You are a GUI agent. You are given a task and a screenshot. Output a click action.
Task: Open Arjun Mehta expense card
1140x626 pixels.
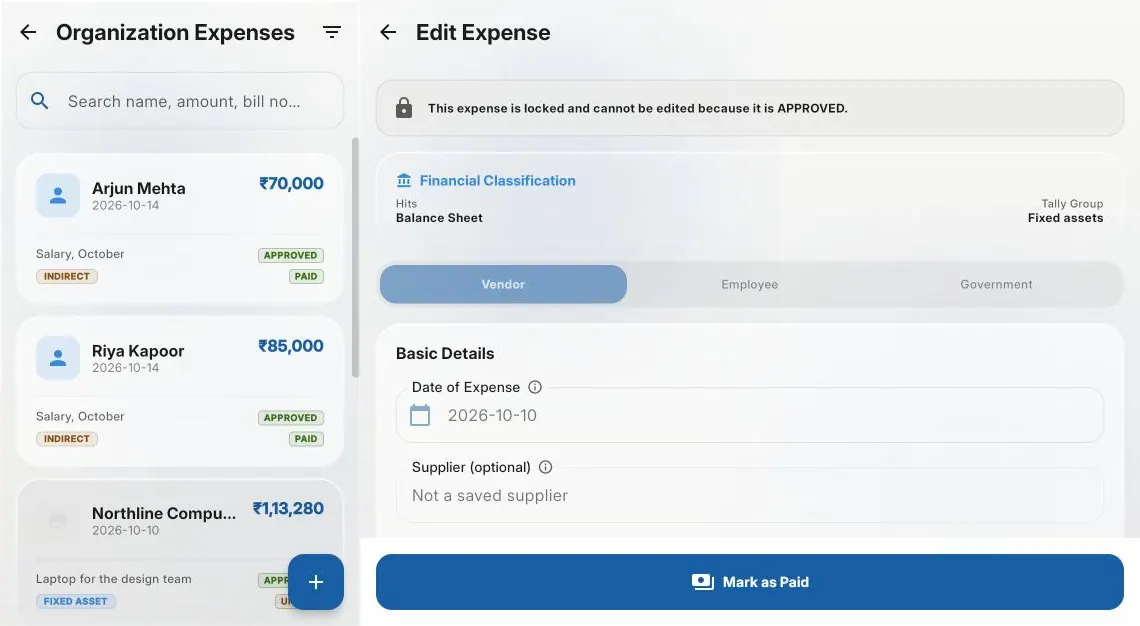point(180,228)
